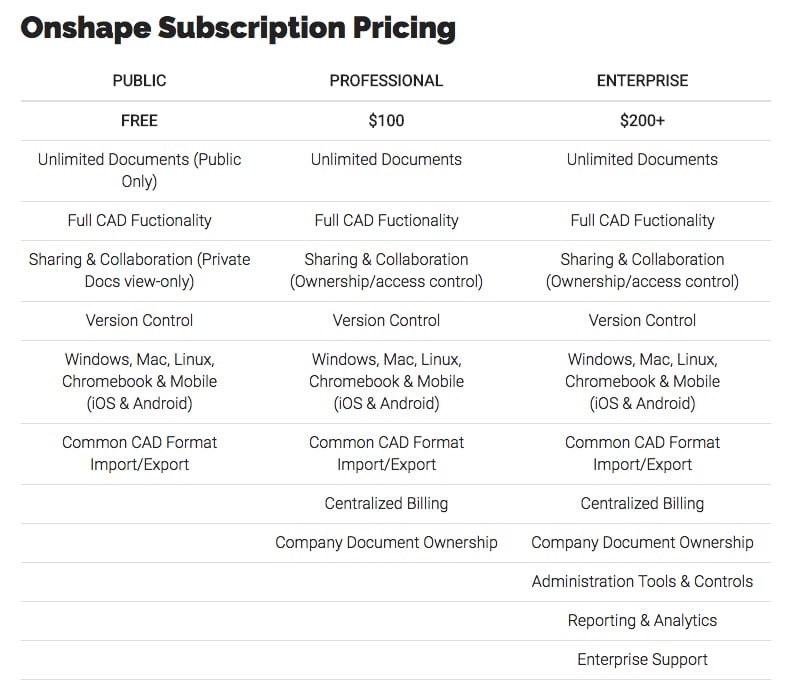The image size is (790, 699).
Task: Click the $100 Professional price
Action: click(x=386, y=120)
